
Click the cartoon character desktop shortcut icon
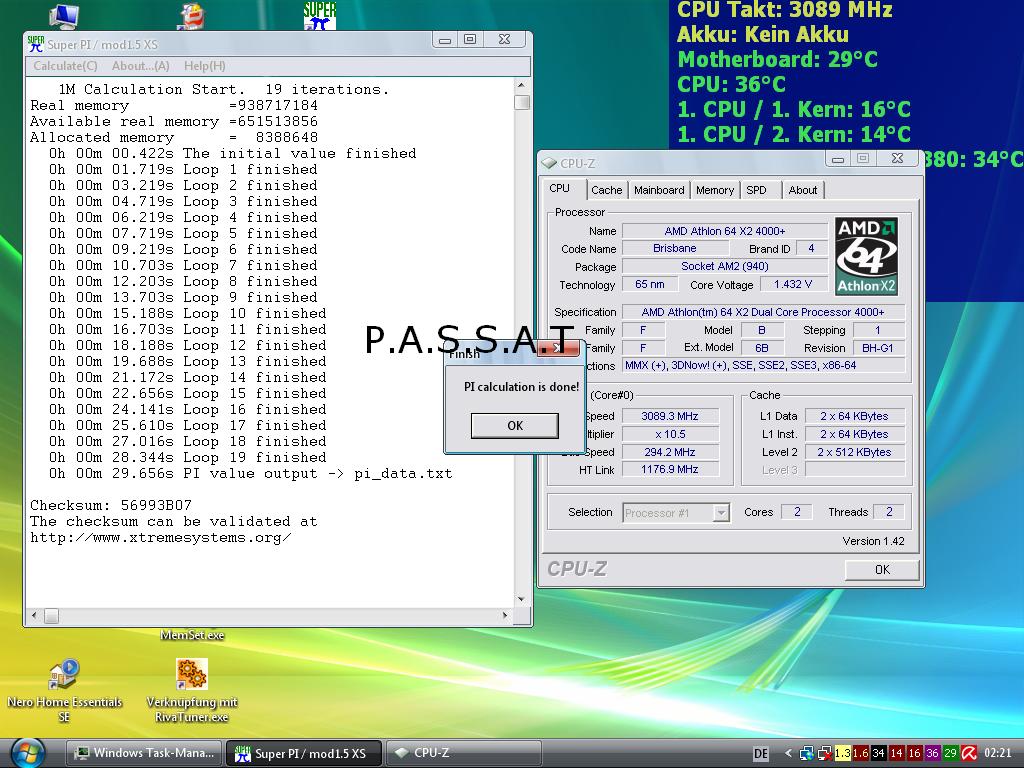[x=191, y=16]
